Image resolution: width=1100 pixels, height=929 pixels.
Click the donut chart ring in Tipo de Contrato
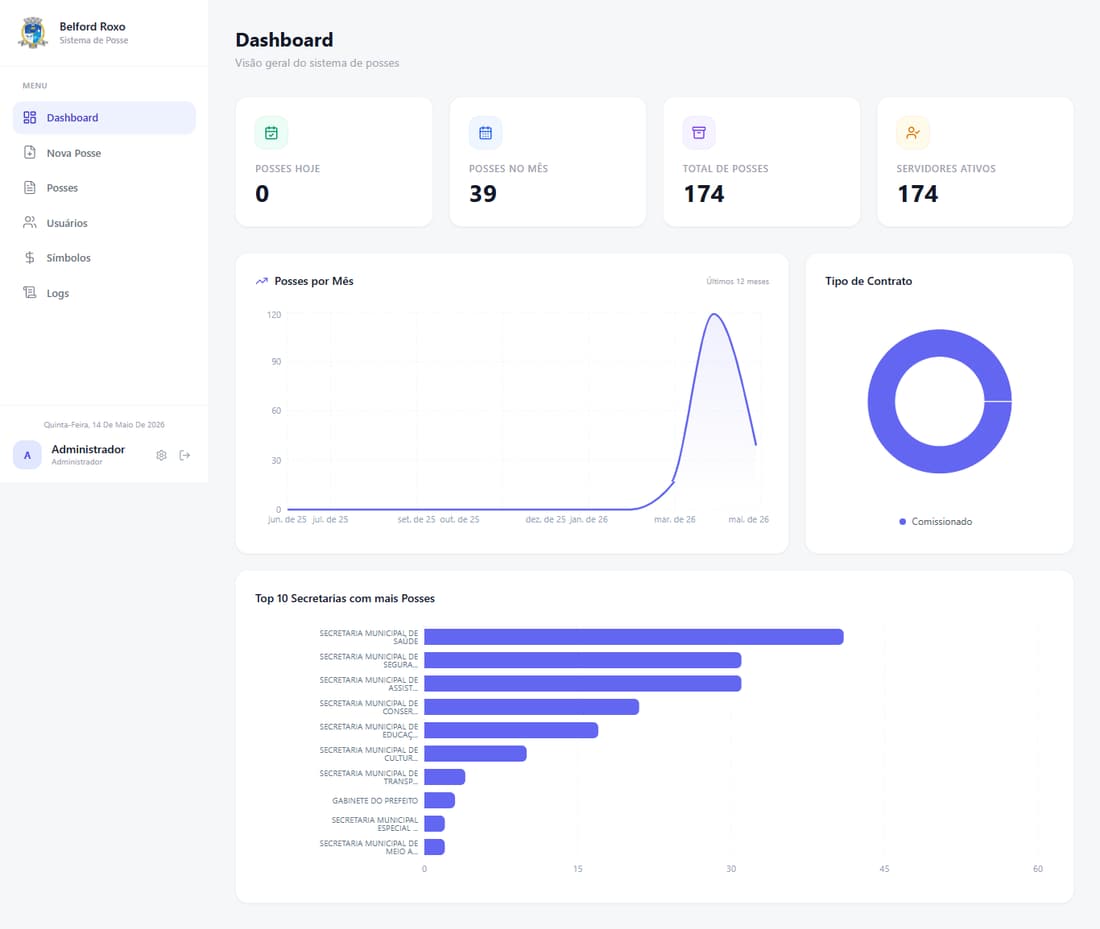882,401
